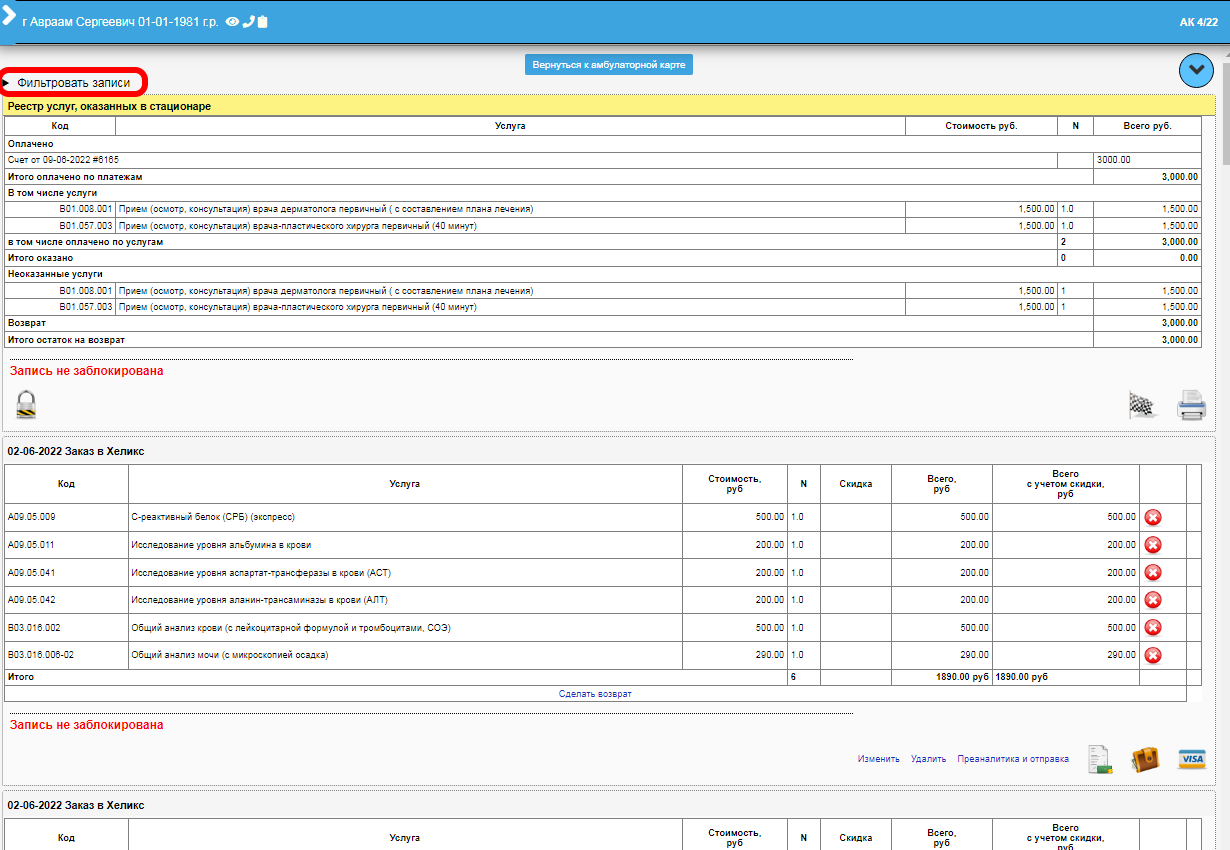1230x850 pixels.
Task: Click the brown wallet payment icon
Action: point(1145,759)
